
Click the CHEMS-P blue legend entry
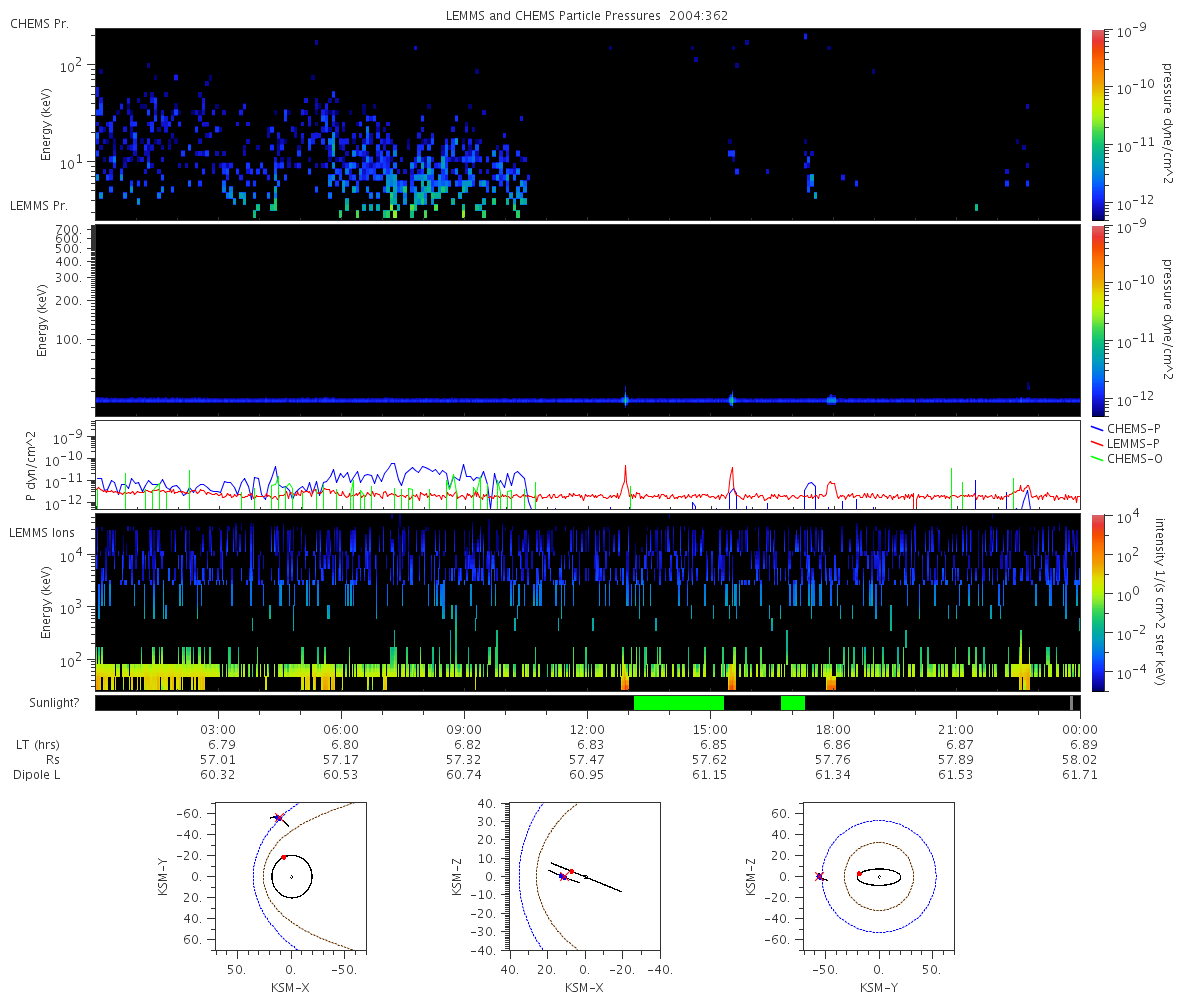[x=1131, y=429]
